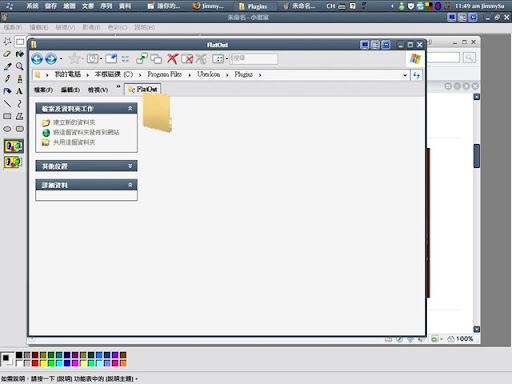Click the search field in FlatOut toolbar
This screenshot has height=384, width=512.
point(254,59)
